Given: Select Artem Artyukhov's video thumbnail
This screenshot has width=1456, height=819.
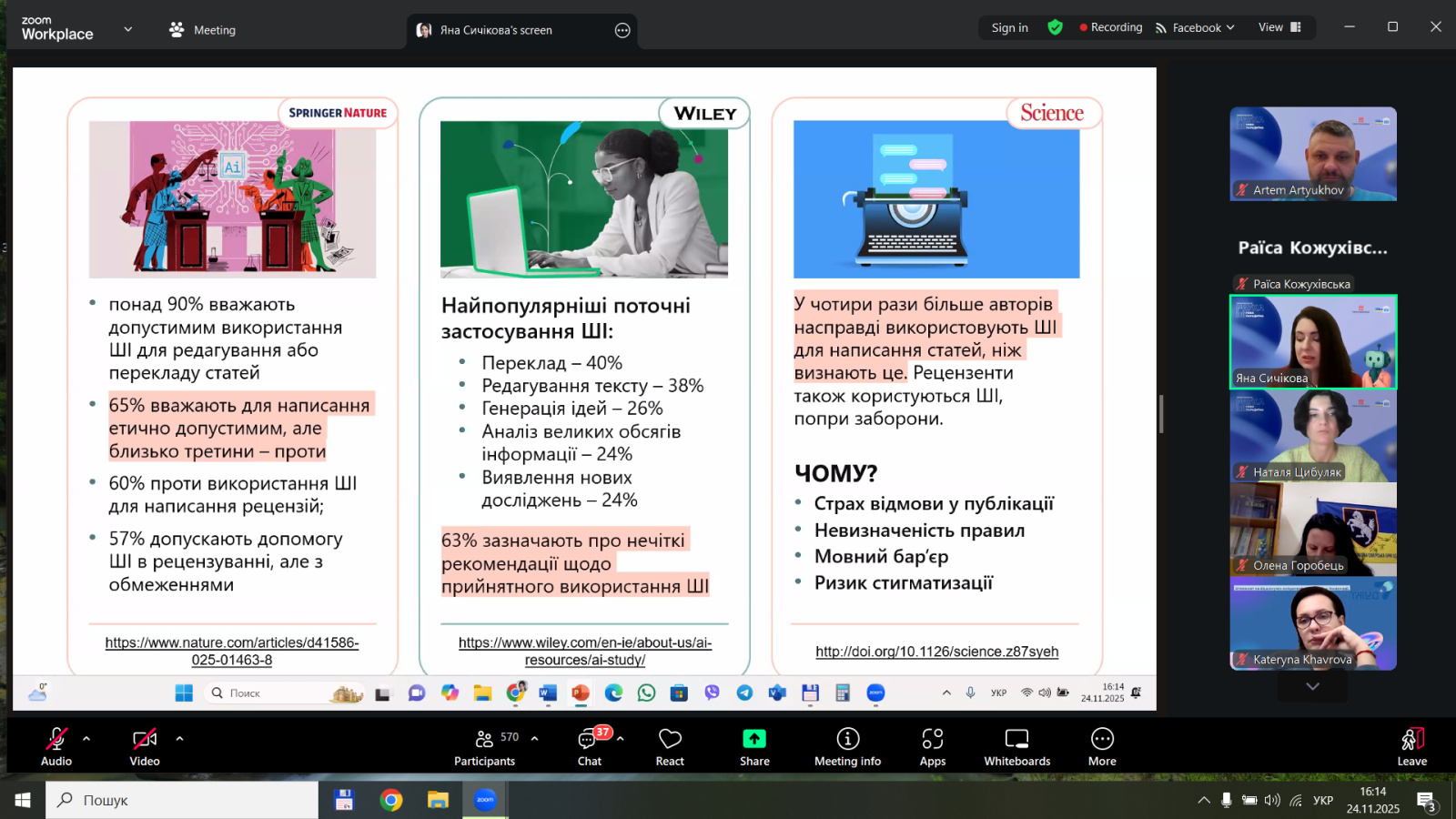Looking at the screenshot, I should [x=1312, y=154].
